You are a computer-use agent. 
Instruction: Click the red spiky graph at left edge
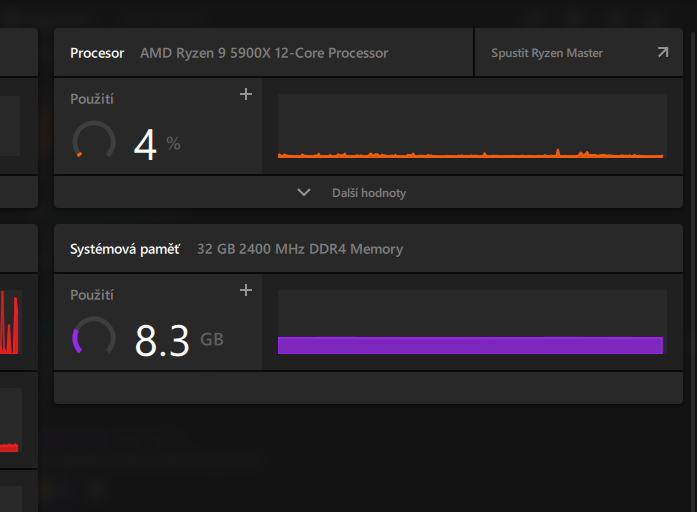tap(9, 322)
